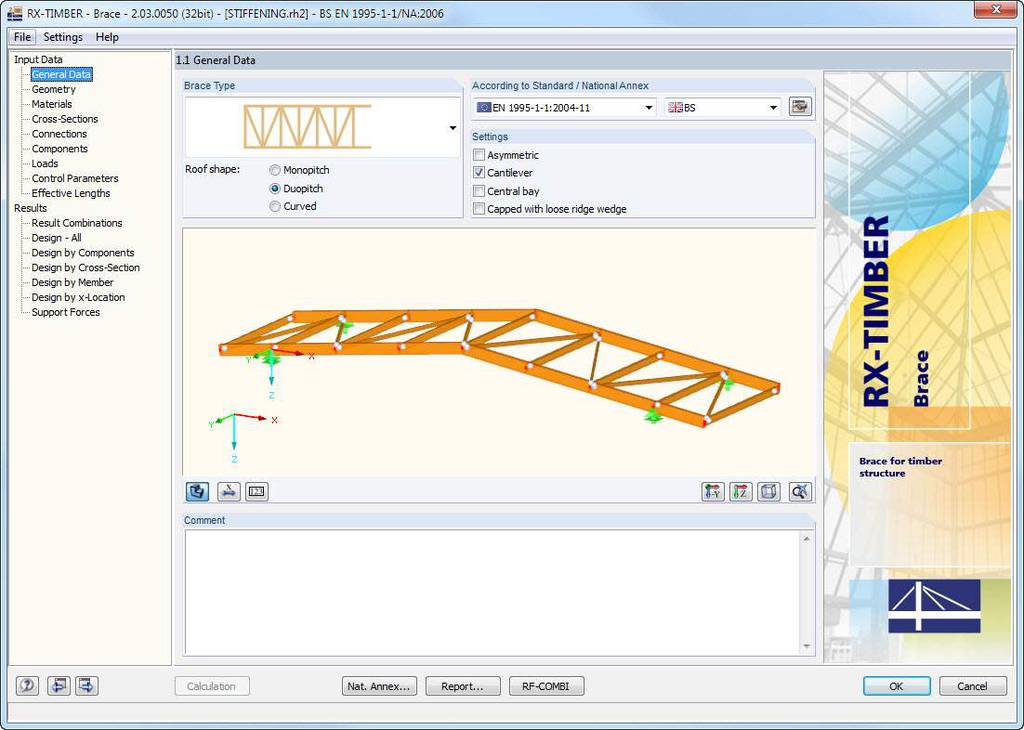Open the EN 1995-1-1:2004-11 standard dropdown

pos(648,108)
